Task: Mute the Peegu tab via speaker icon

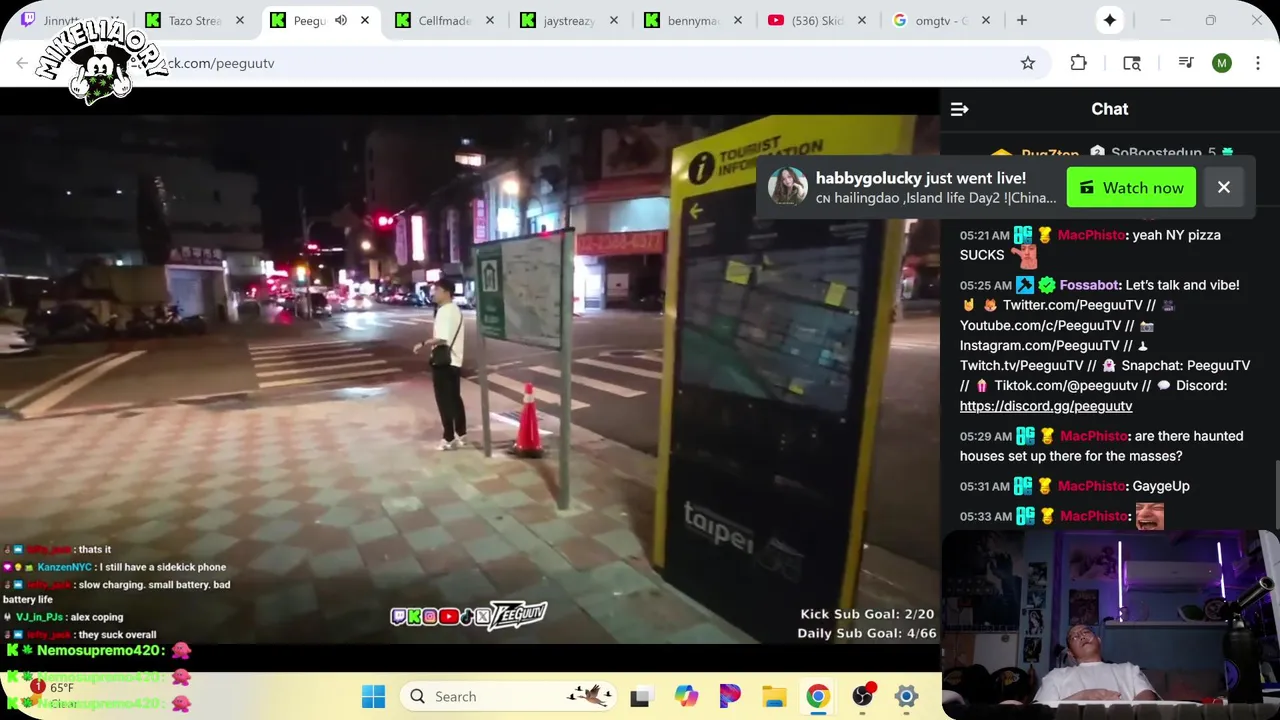Action: click(341, 20)
